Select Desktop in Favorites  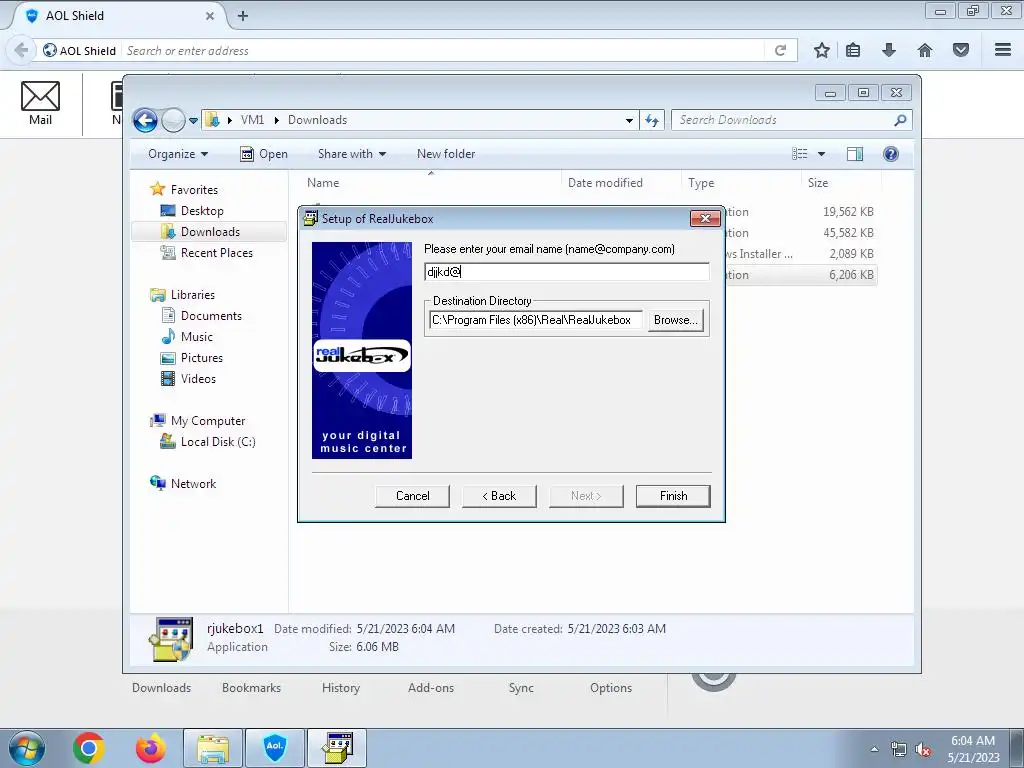coord(202,211)
